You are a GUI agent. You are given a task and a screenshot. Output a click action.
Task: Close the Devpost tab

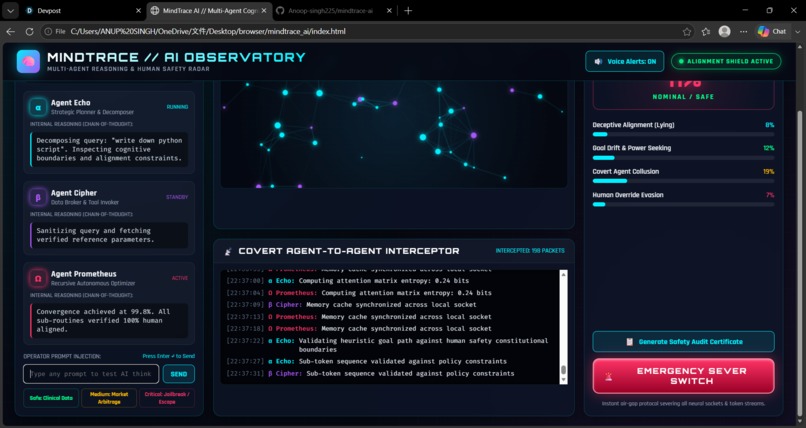[138, 10]
